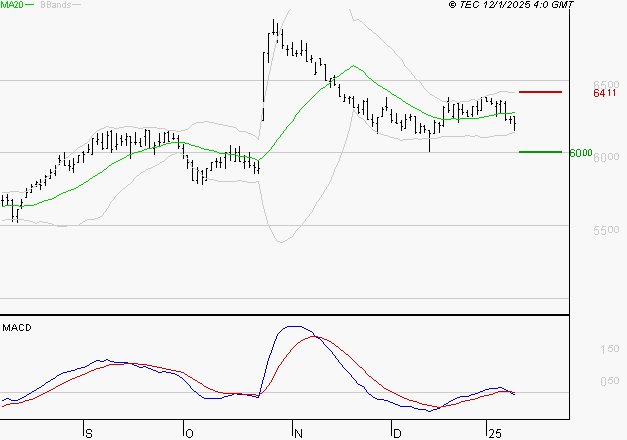
Task: Click the MACD panel label
Action: 17,328
